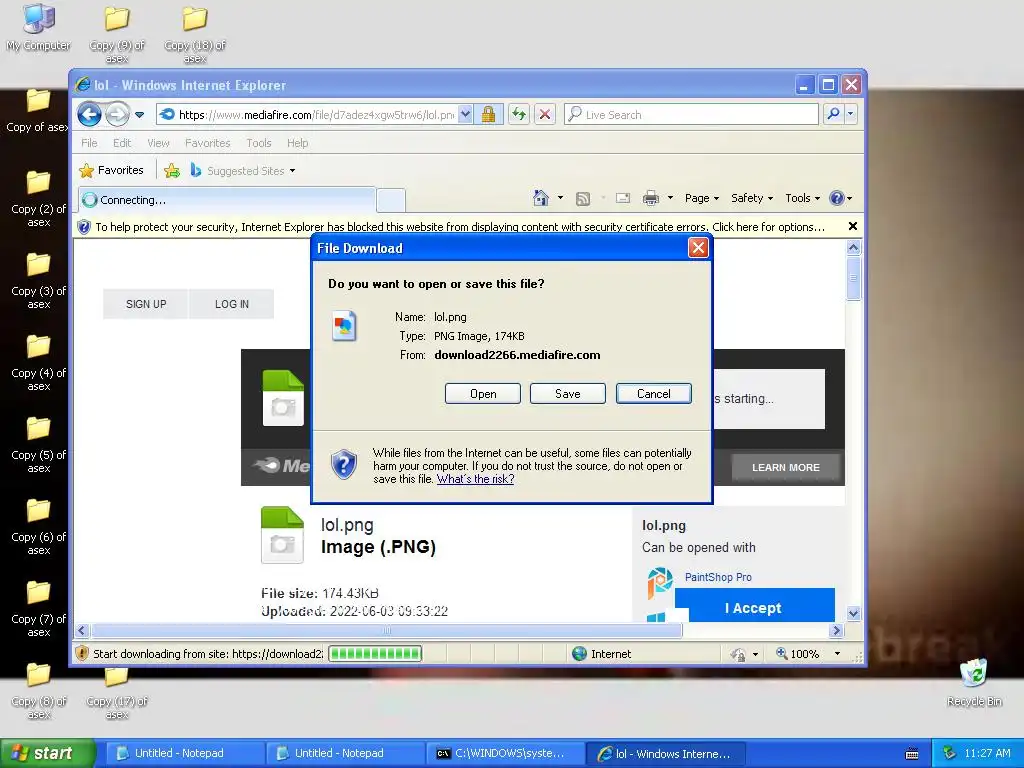Click the PaintShop Pro app icon
The image size is (1024, 768).
coord(660,583)
